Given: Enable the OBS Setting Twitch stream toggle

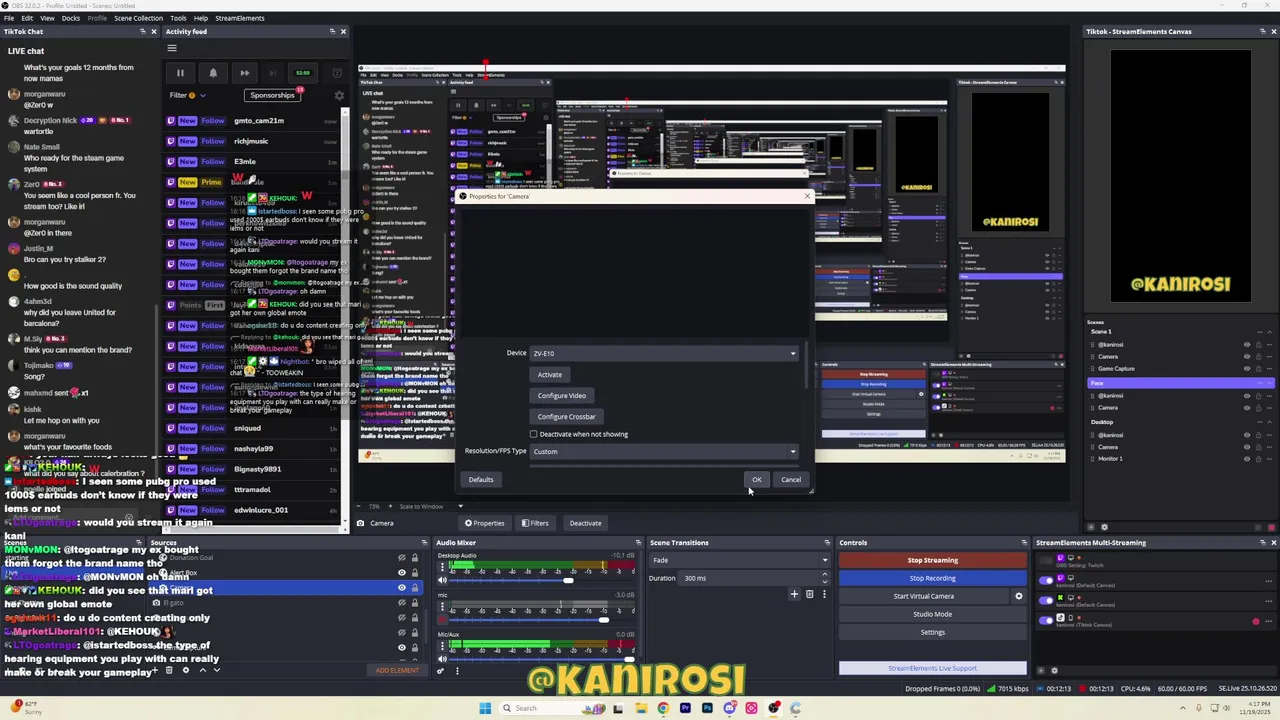Looking at the screenshot, I should (x=1046, y=562).
